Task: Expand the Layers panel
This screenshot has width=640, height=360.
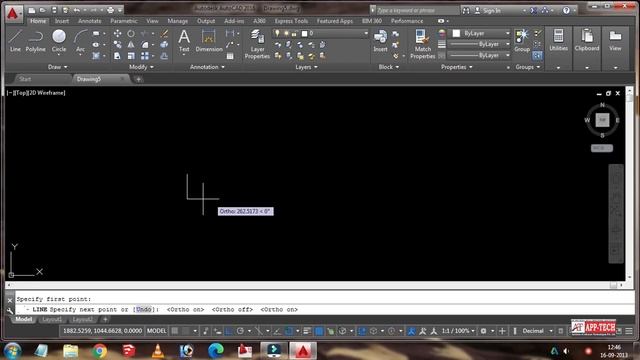Action: tap(306, 67)
